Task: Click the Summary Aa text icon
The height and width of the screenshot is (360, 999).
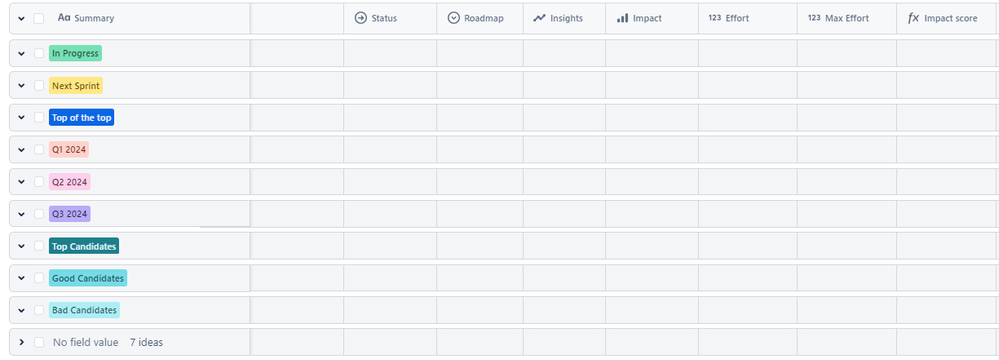Action: (64, 18)
